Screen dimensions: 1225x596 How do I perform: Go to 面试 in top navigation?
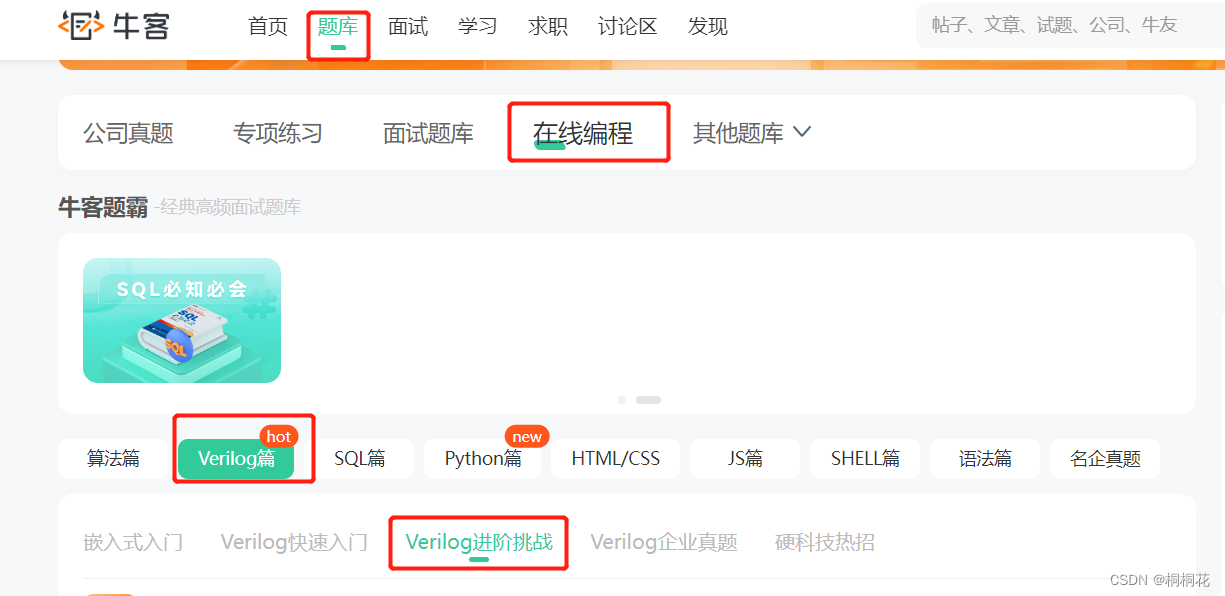pyautogui.click(x=408, y=27)
